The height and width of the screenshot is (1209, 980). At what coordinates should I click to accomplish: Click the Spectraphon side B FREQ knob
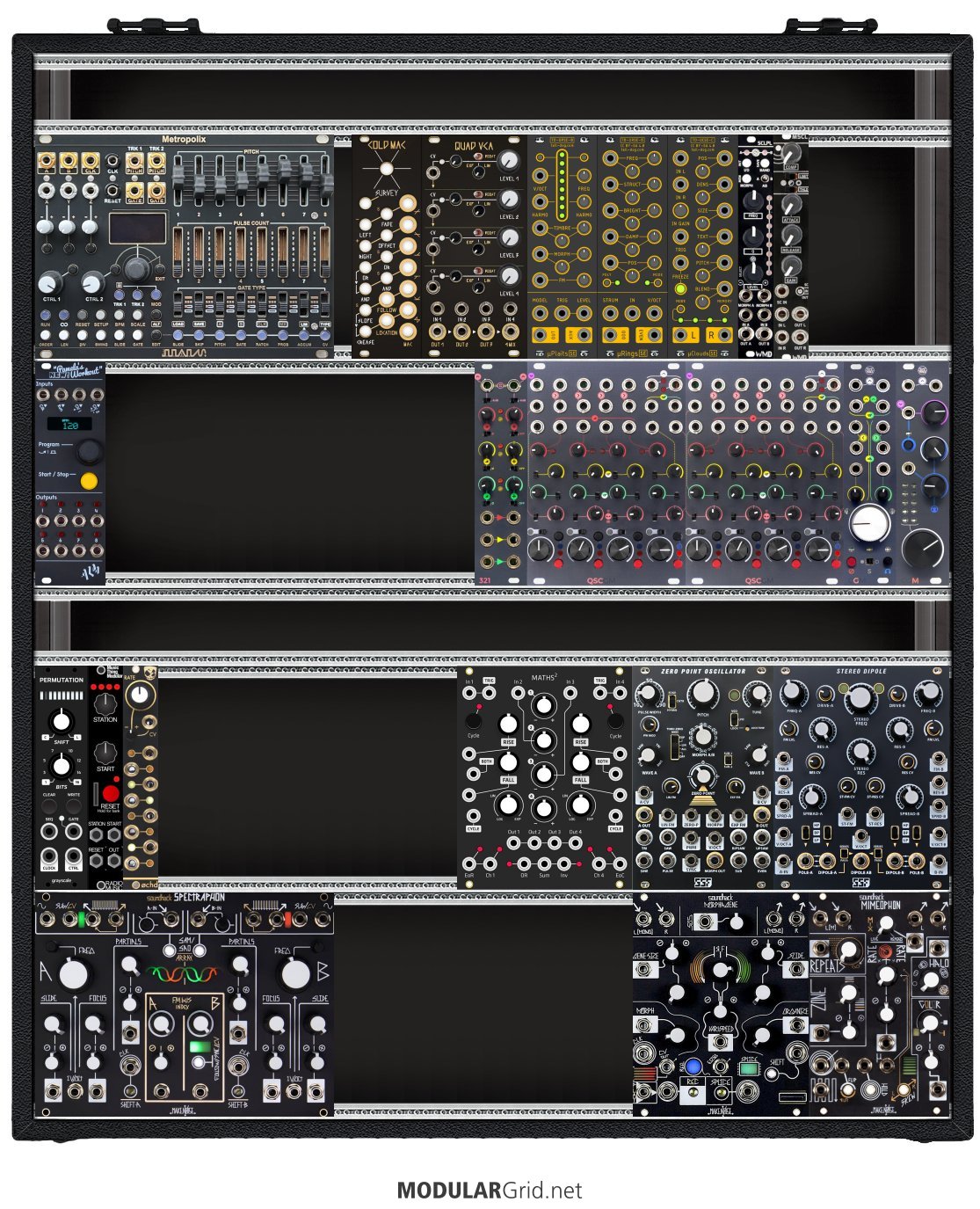(x=295, y=973)
